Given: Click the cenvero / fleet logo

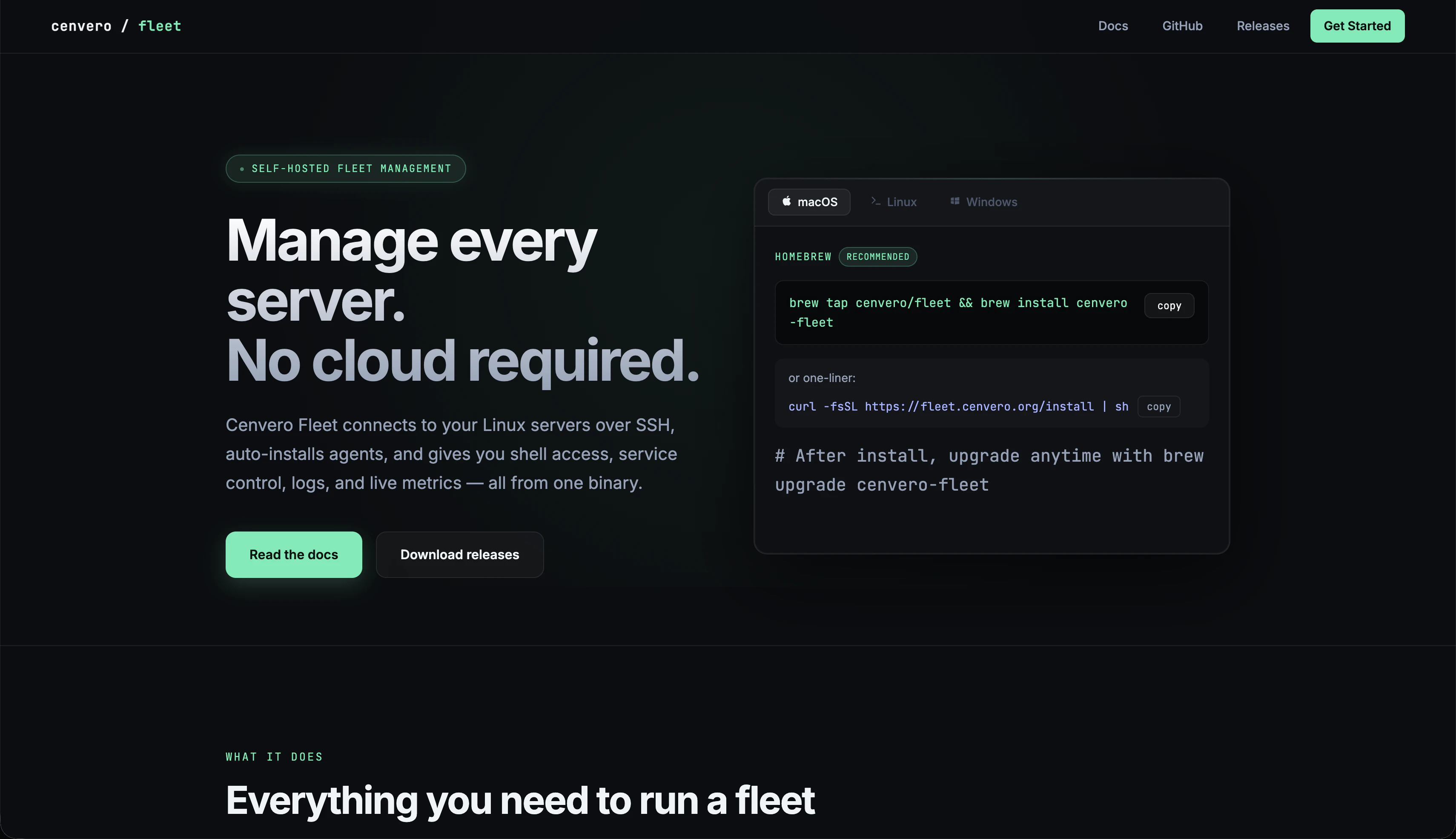Looking at the screenshot, I should [x=116, y=26].
